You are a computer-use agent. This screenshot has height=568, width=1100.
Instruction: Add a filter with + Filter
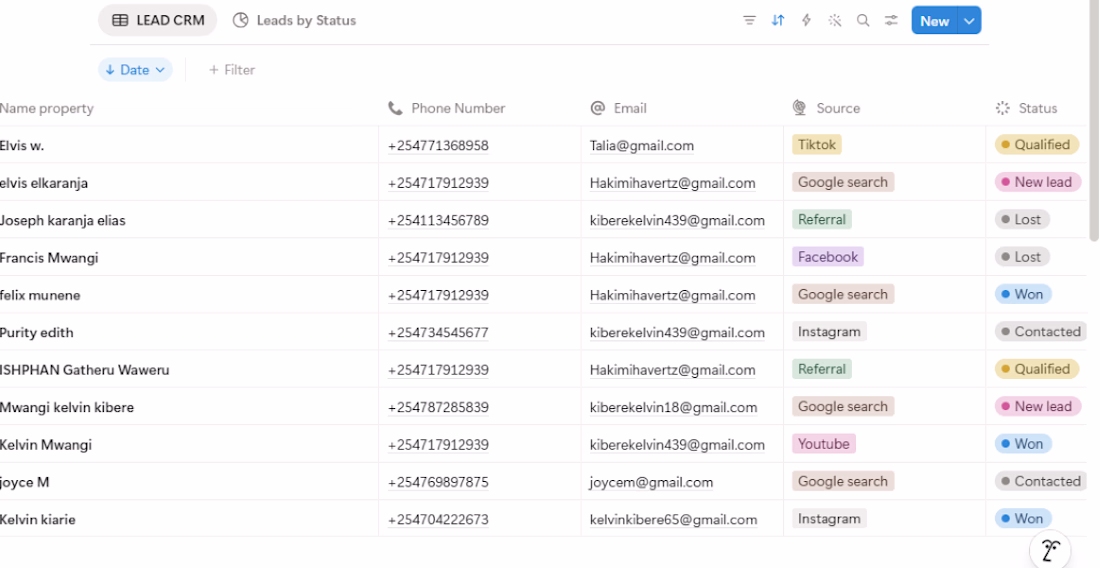pos(232,69)
